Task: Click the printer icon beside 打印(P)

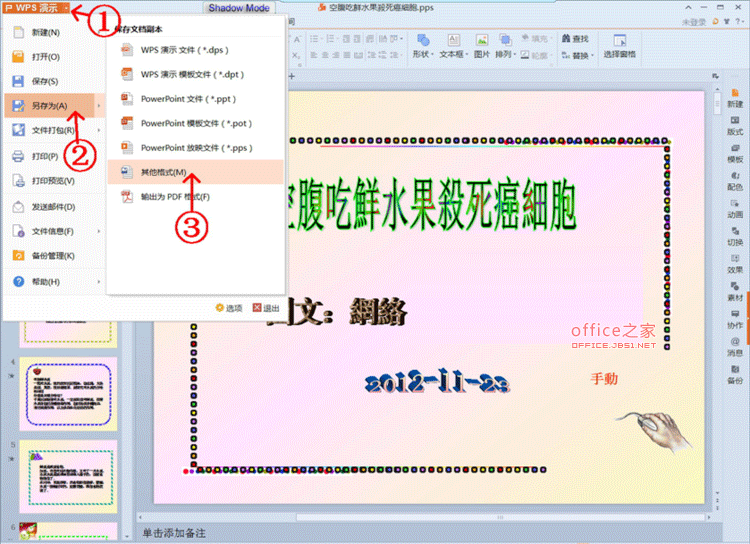Action: click(x=18, y=156)
